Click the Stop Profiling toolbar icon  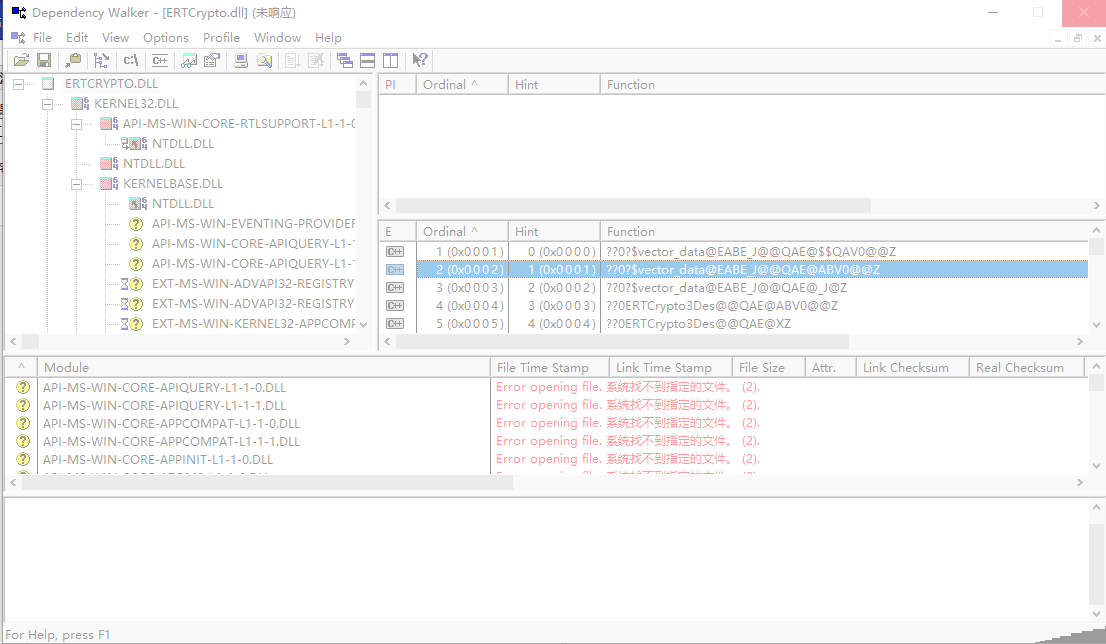(x=316, y=61)
